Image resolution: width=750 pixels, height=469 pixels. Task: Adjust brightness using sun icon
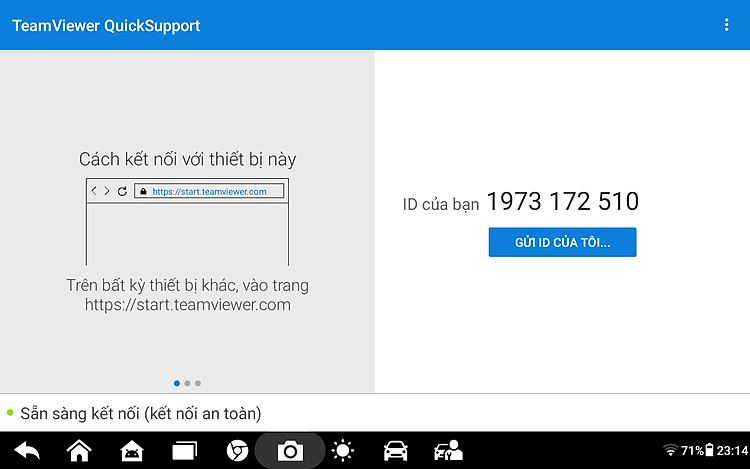342,451
